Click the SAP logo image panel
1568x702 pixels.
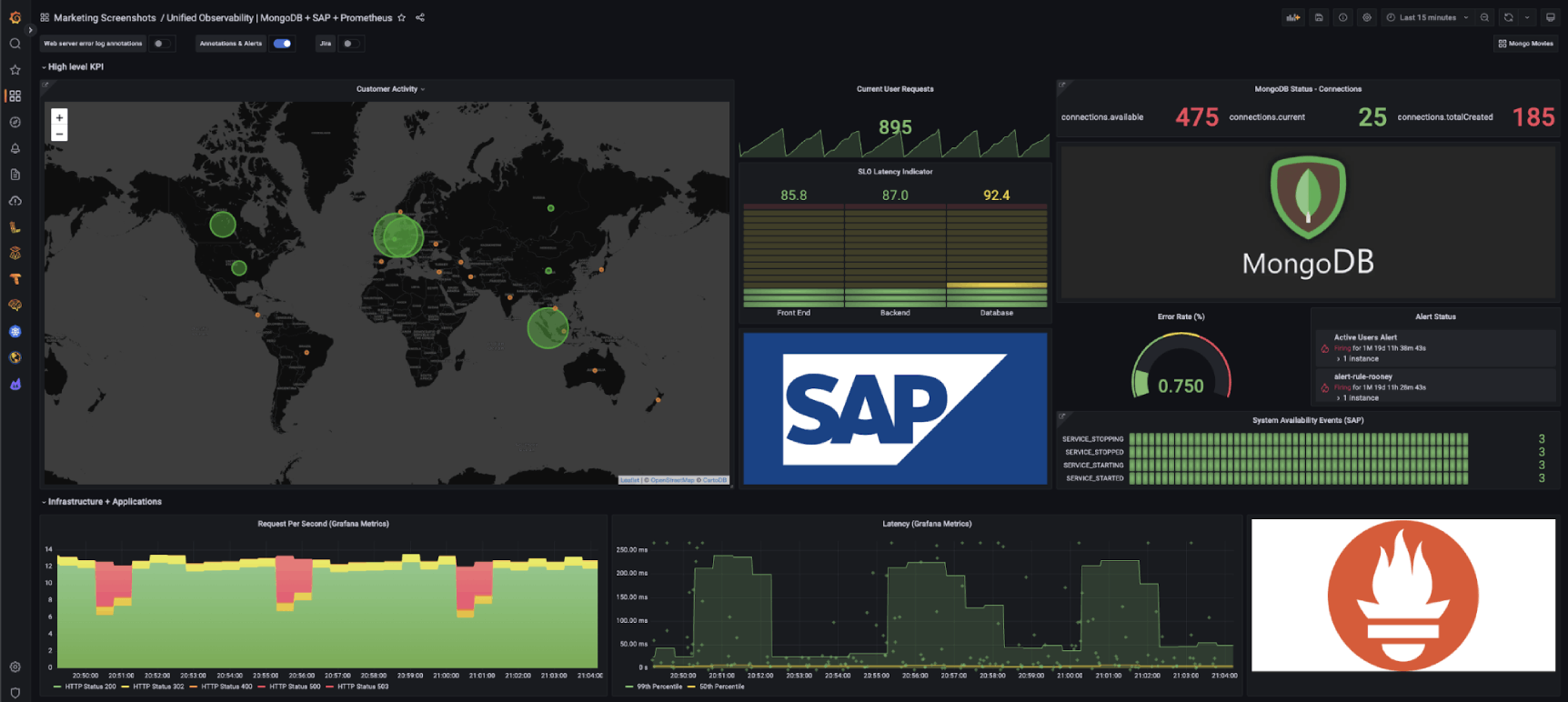point(895,408)
